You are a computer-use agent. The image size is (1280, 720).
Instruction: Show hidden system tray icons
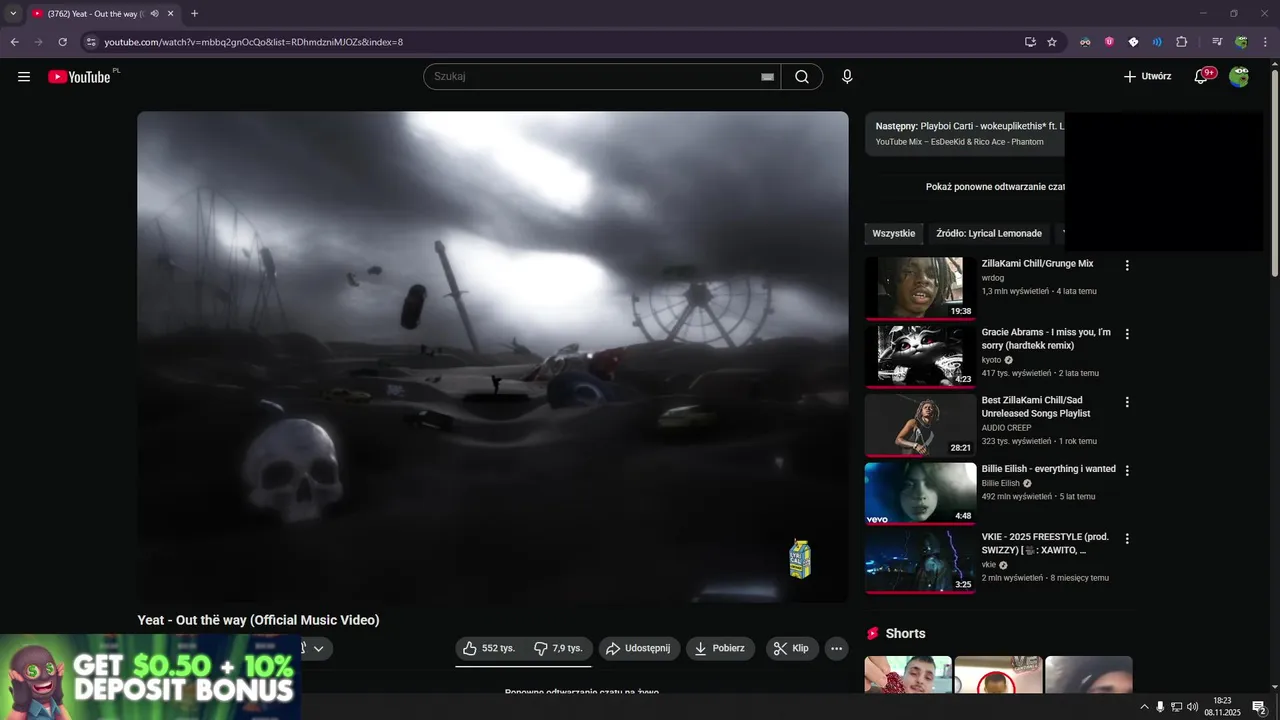1144,707
